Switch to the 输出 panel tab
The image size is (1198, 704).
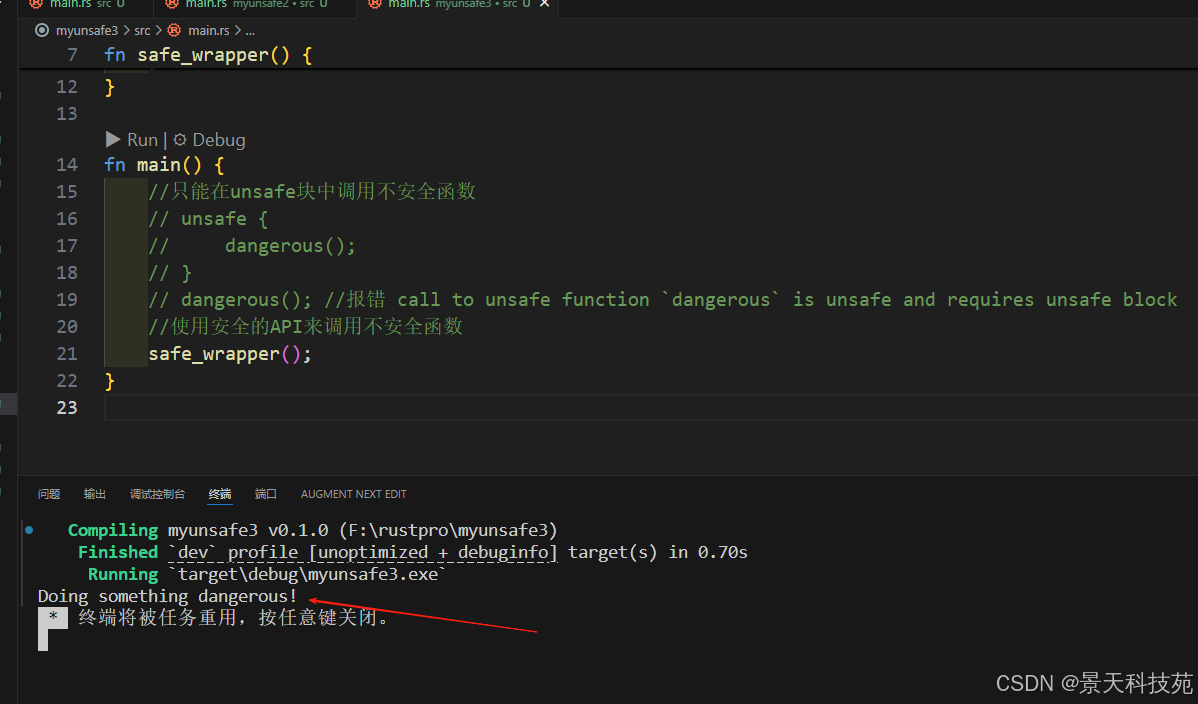coord(94,493)
